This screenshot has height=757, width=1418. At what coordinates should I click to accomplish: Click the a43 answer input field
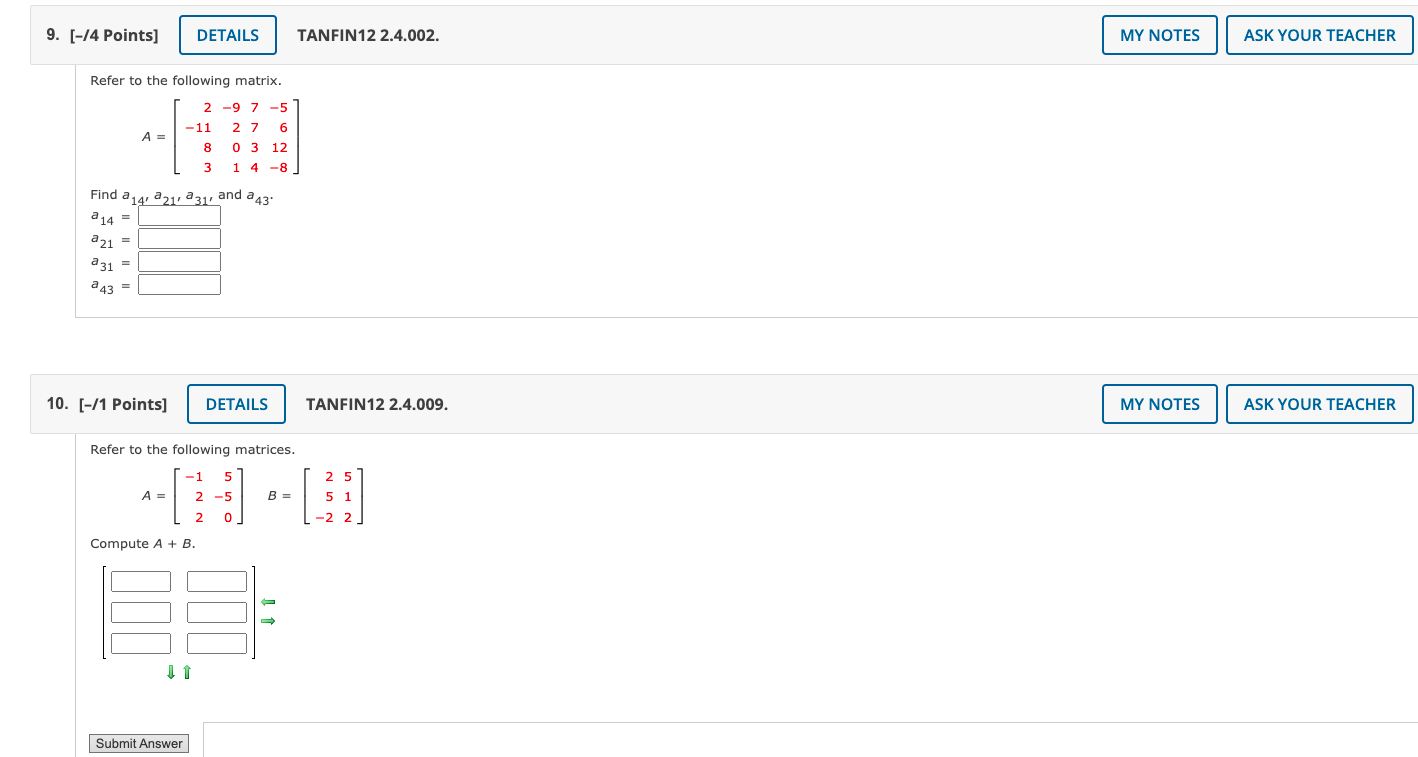tap(179, 284)
